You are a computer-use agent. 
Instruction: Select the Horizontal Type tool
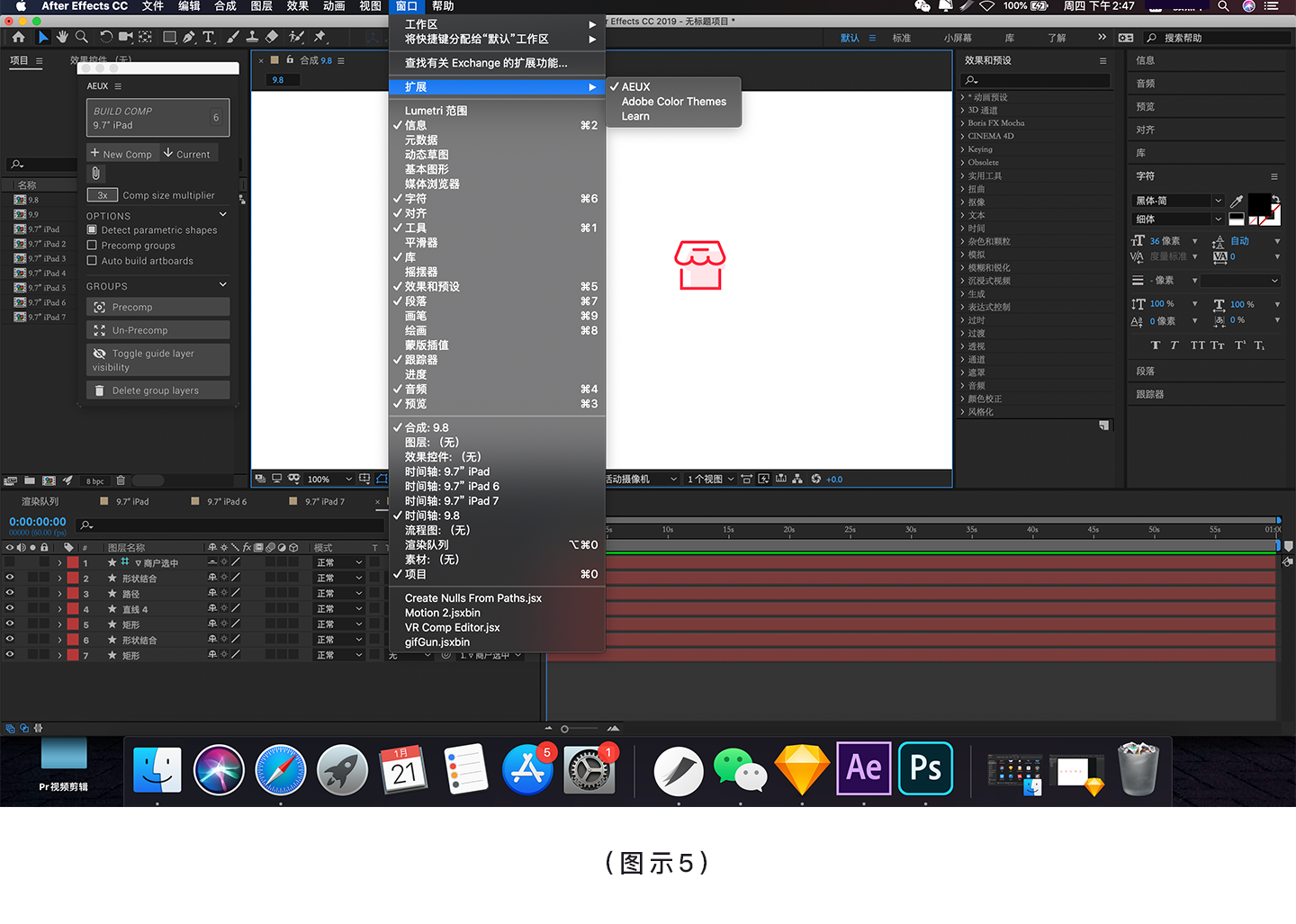click(x=208, y=37)
